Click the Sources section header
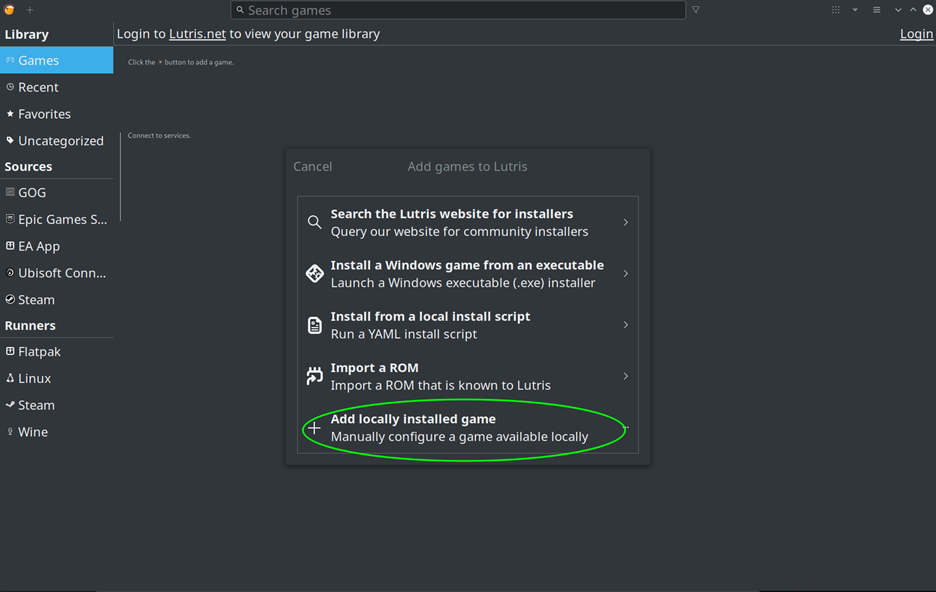The image size is (936, 592). pyautogui.click(x=29, y=166)
